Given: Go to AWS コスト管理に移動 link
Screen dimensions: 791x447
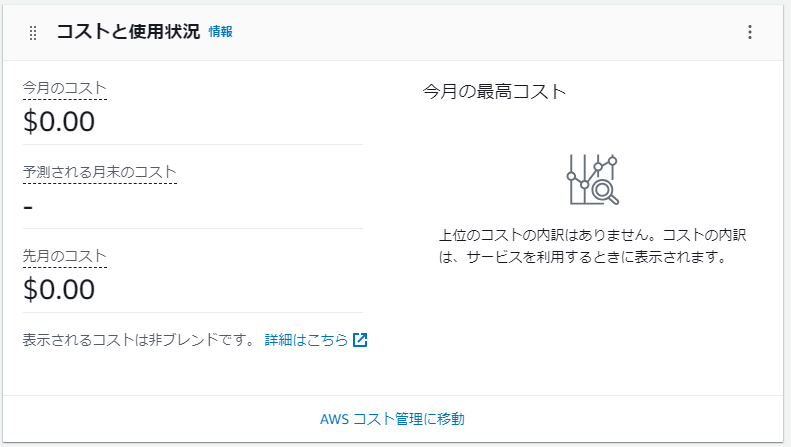Looking at the screenshot, I should pos(392,419).
